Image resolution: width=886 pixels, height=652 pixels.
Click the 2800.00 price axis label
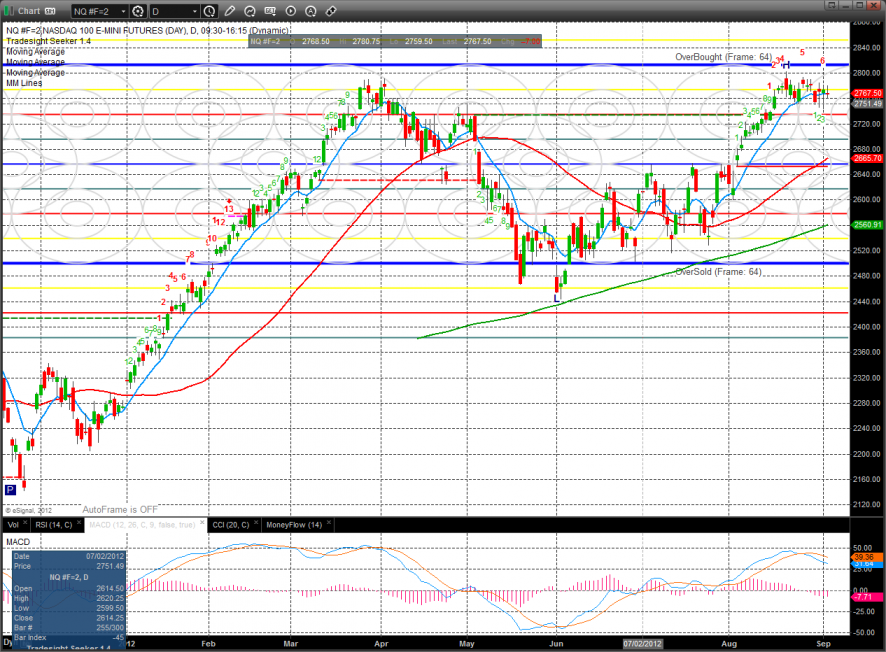click(867, 73)
